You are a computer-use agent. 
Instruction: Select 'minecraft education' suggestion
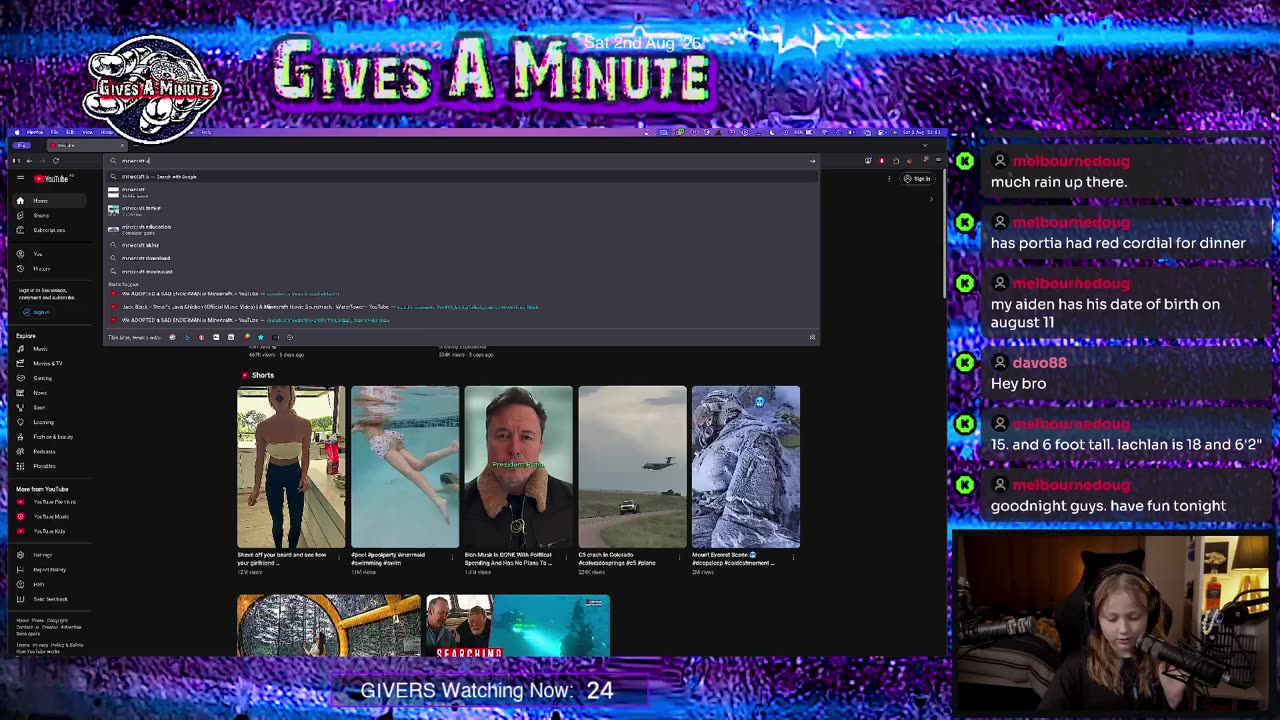461,229
